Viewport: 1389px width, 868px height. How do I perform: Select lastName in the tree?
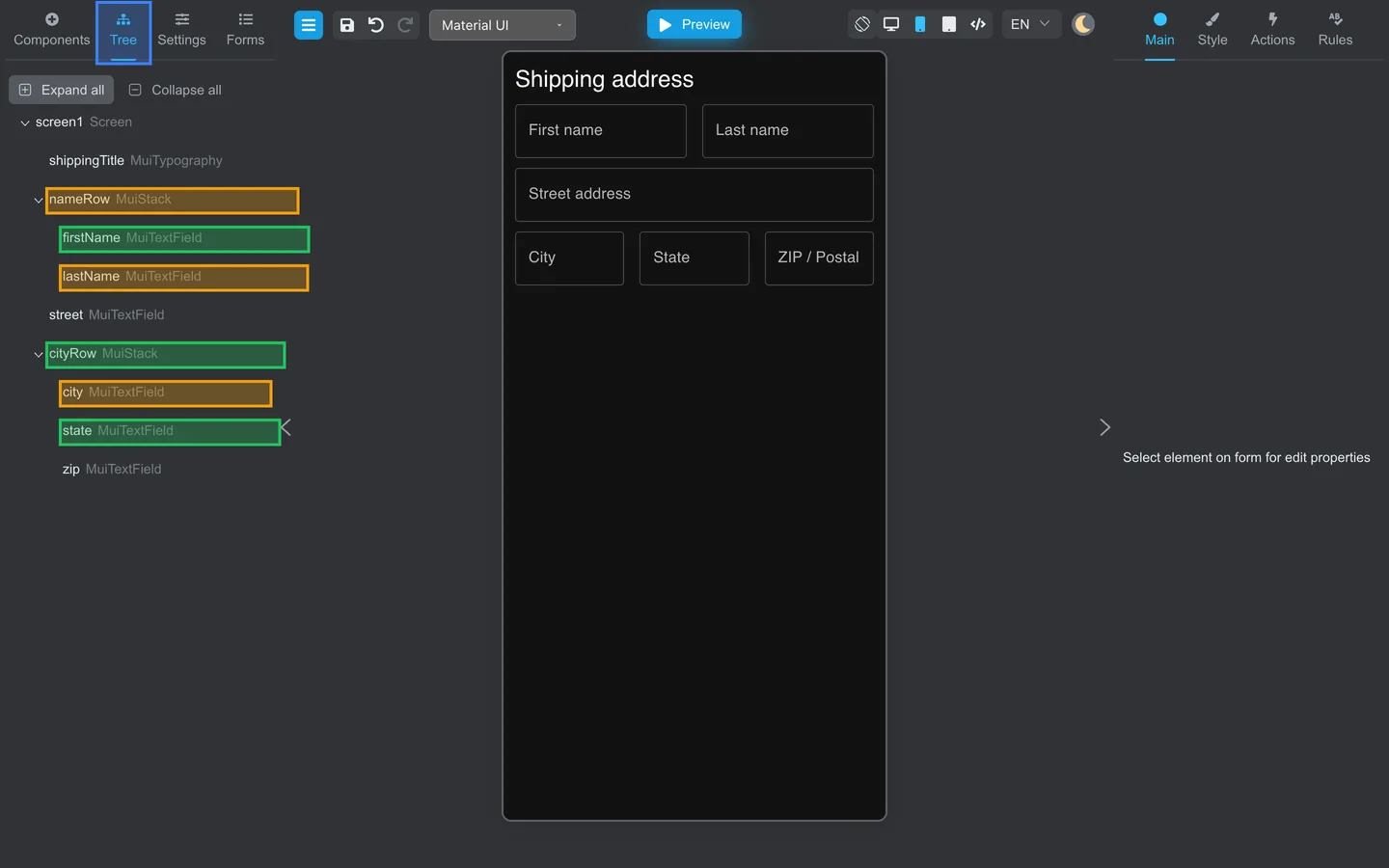coord(184,277)
